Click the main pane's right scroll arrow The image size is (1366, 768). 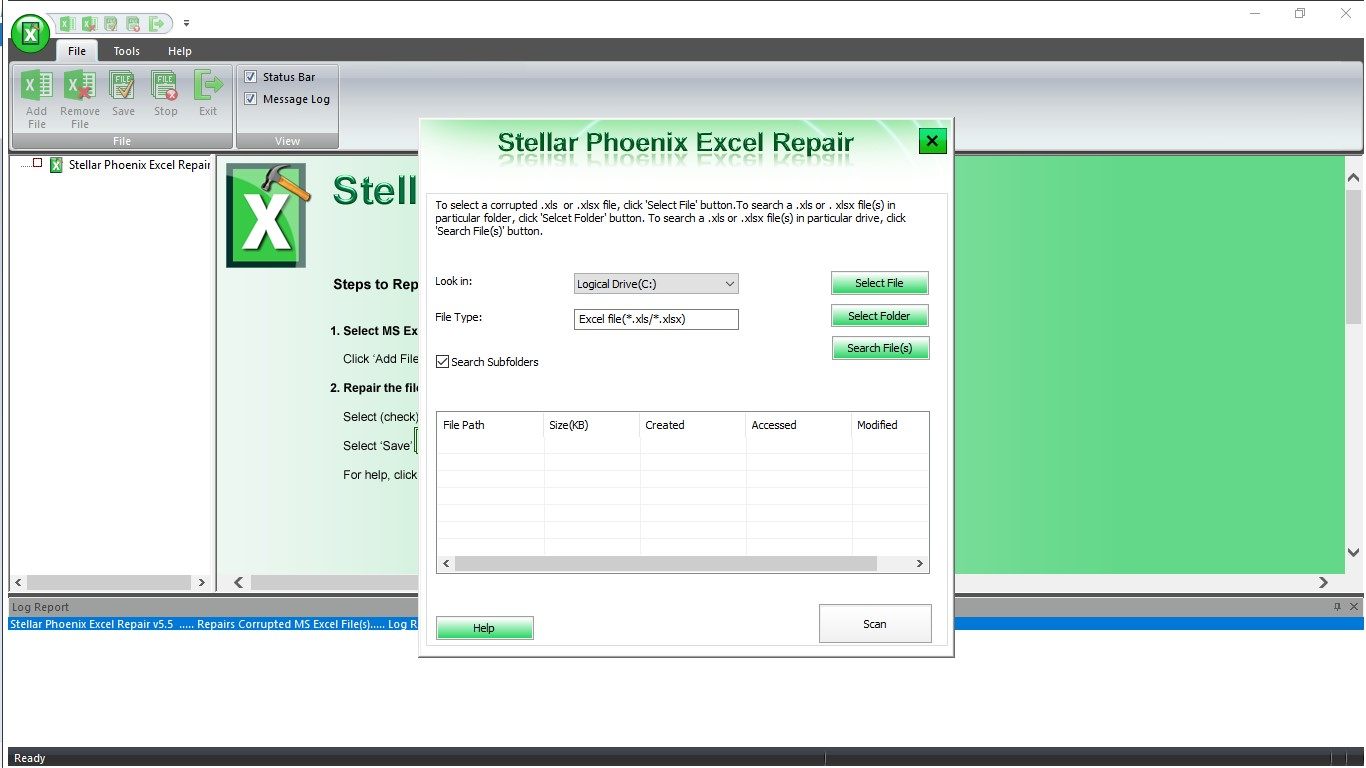click(1324, 582)
